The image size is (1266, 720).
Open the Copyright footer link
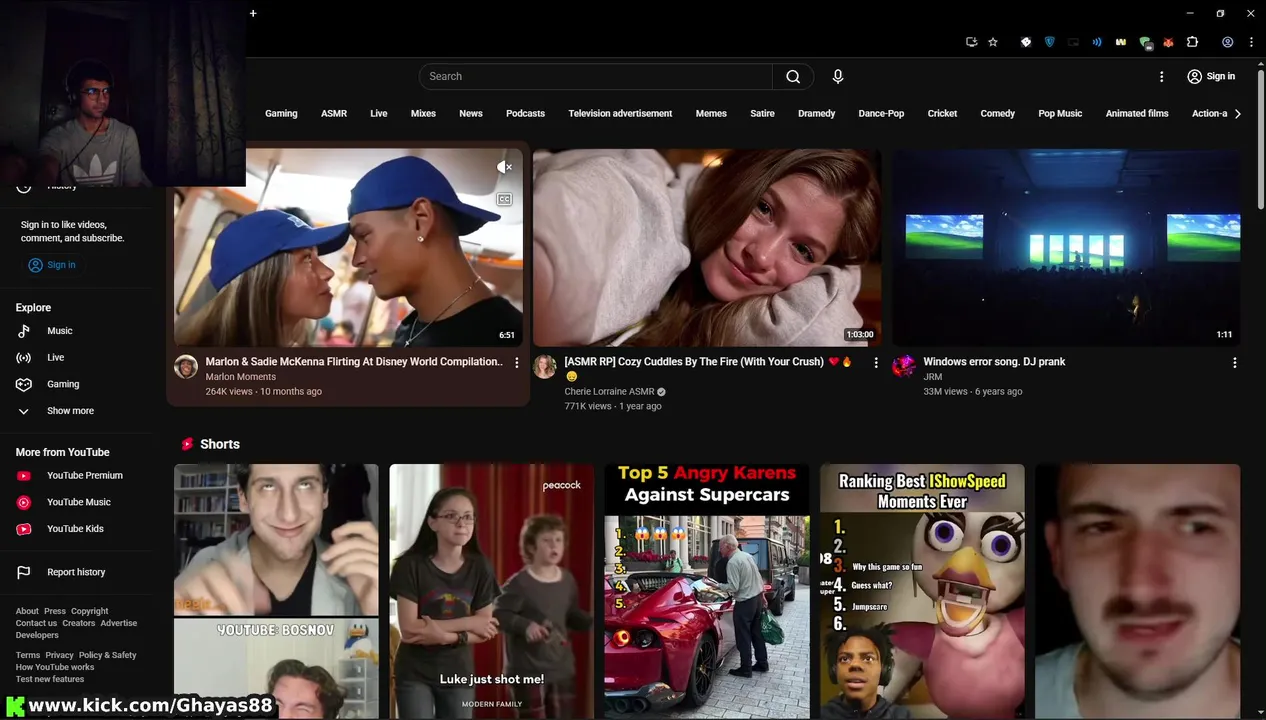coord(89,611)
